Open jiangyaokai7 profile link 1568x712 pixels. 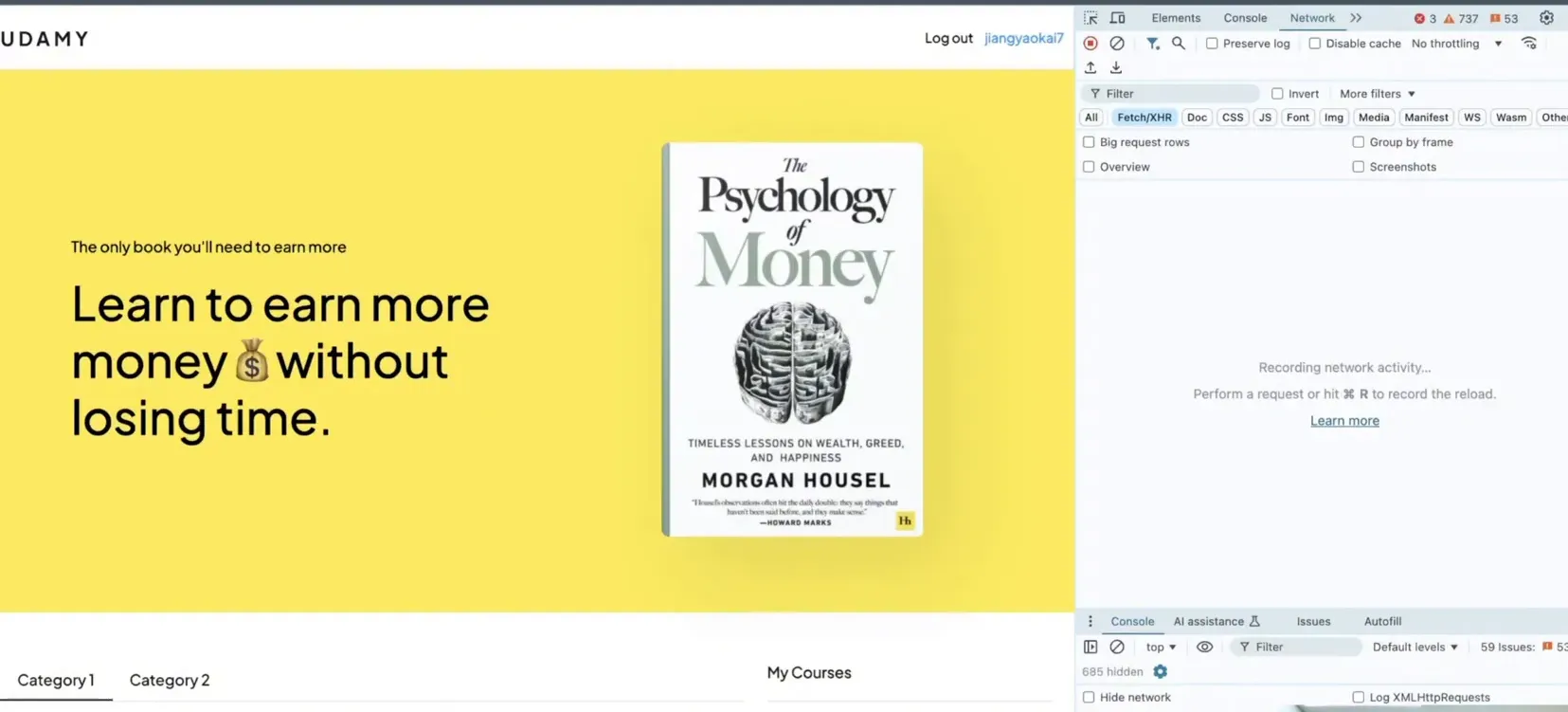coord(1024,38)
